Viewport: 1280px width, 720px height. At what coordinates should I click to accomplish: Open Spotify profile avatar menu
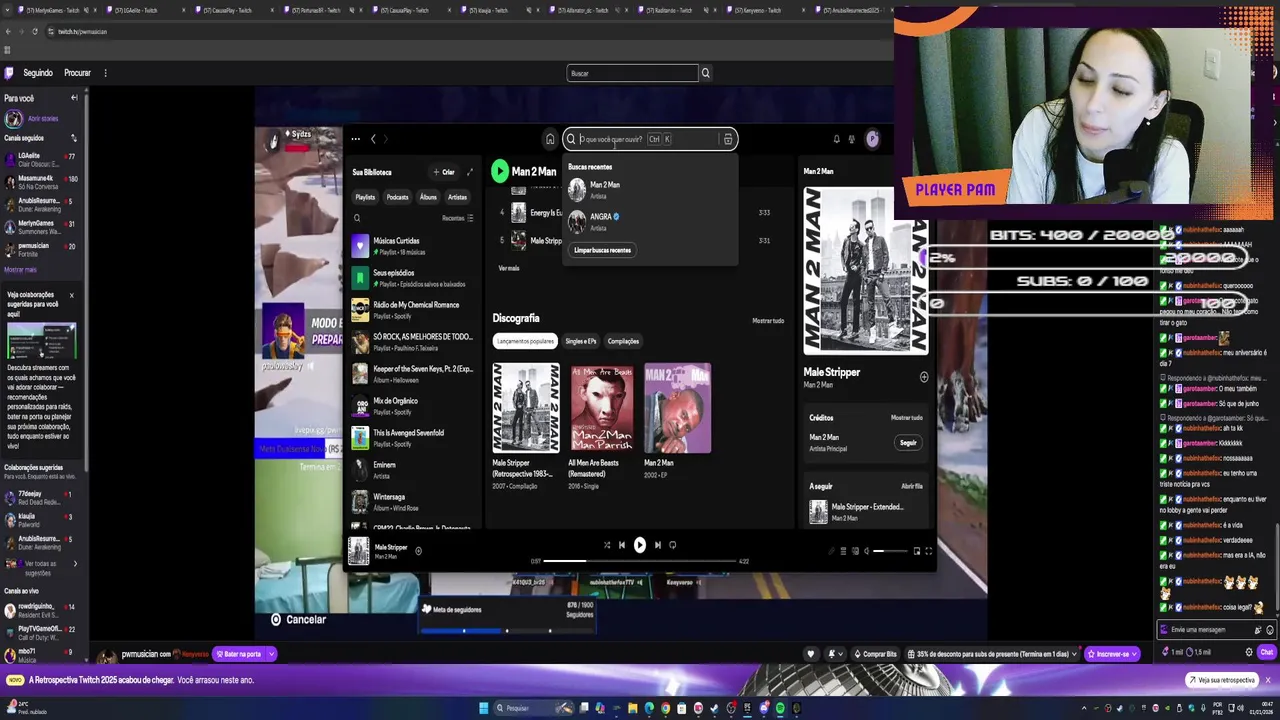tap(872, 139)
